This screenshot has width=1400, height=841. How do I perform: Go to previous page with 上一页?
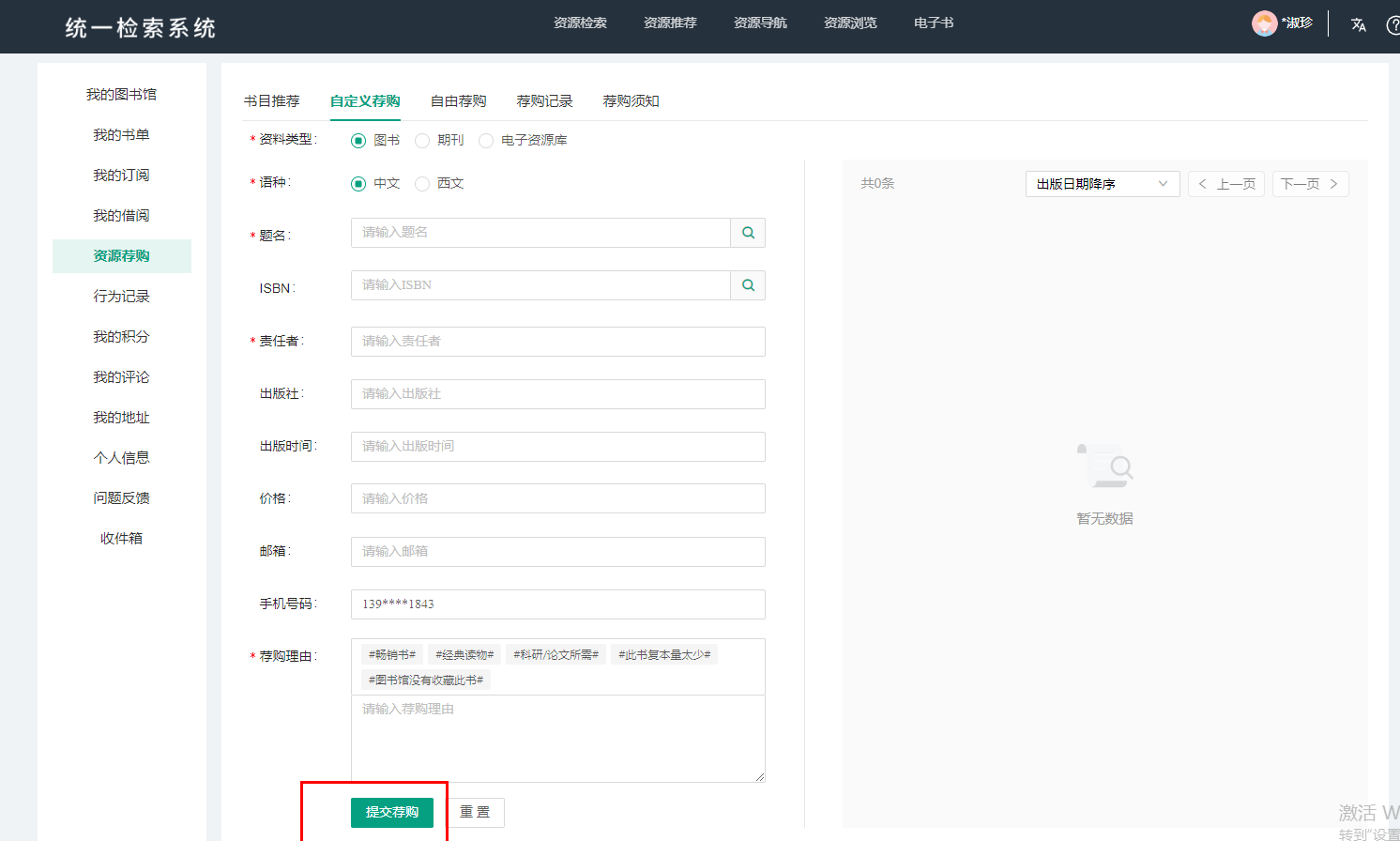1225,184
